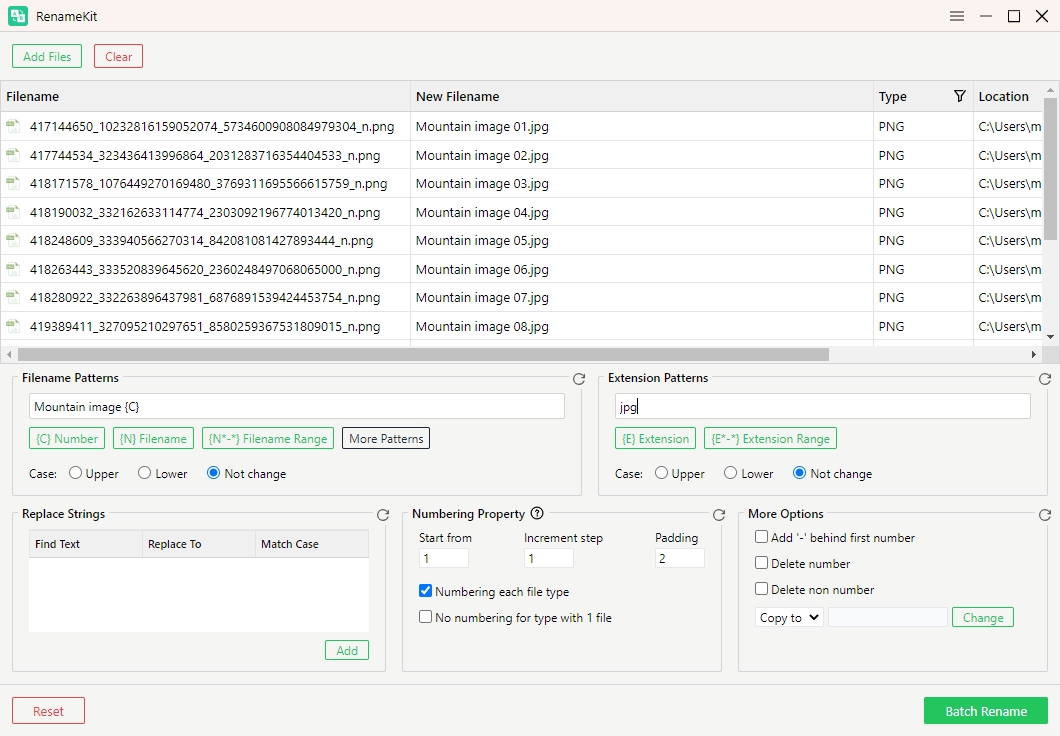Reset Extension Patterns with refresh icon

click(1045, 379)
